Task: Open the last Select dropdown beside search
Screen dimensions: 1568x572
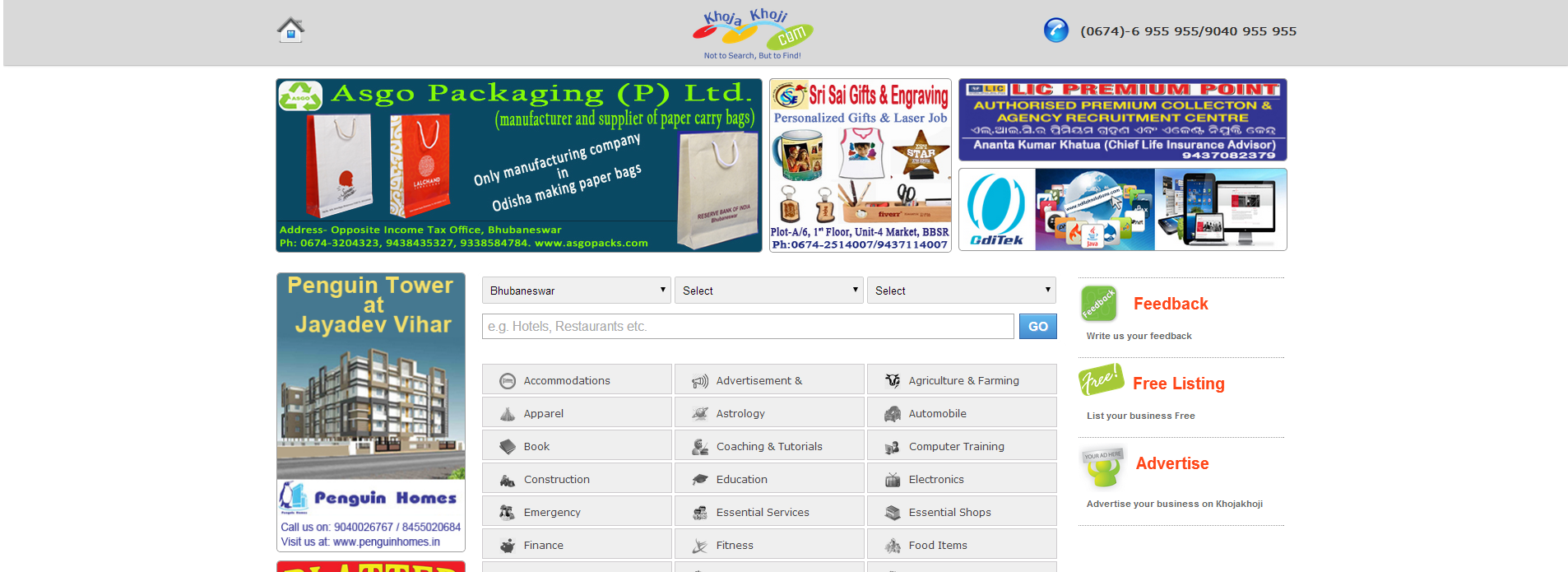Action: [x=962, y=291]
